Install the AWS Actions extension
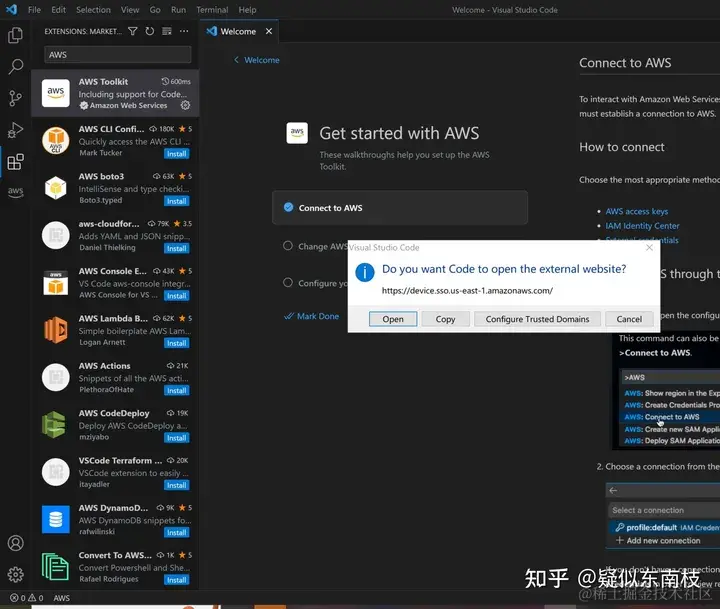 coord(177,390)
